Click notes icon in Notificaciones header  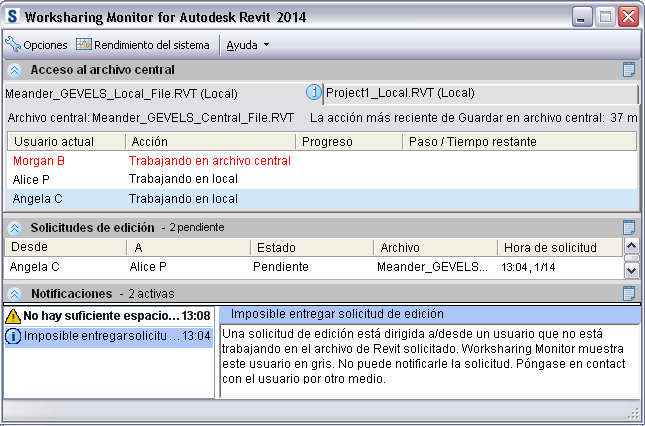629,293
